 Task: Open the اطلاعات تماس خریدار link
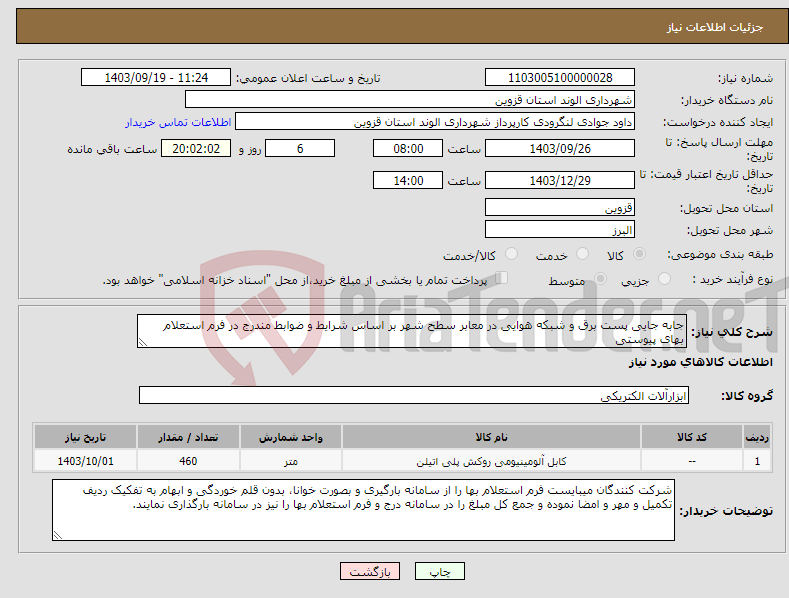pos(178,122)
